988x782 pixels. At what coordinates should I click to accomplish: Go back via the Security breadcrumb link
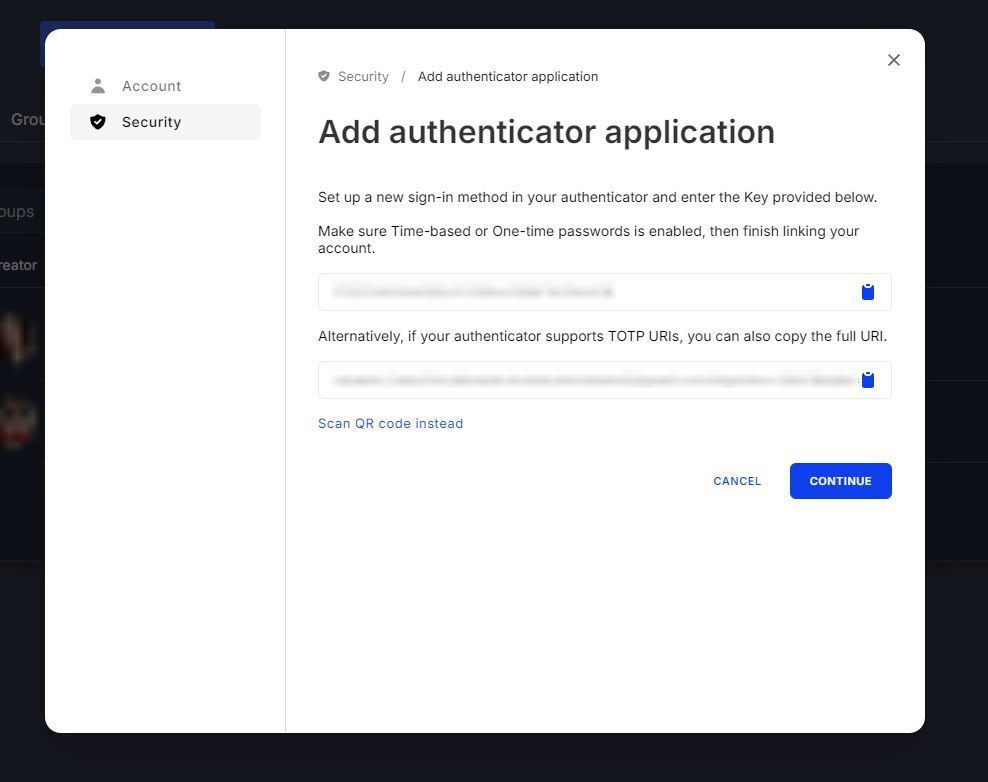[x=363, y=76]
